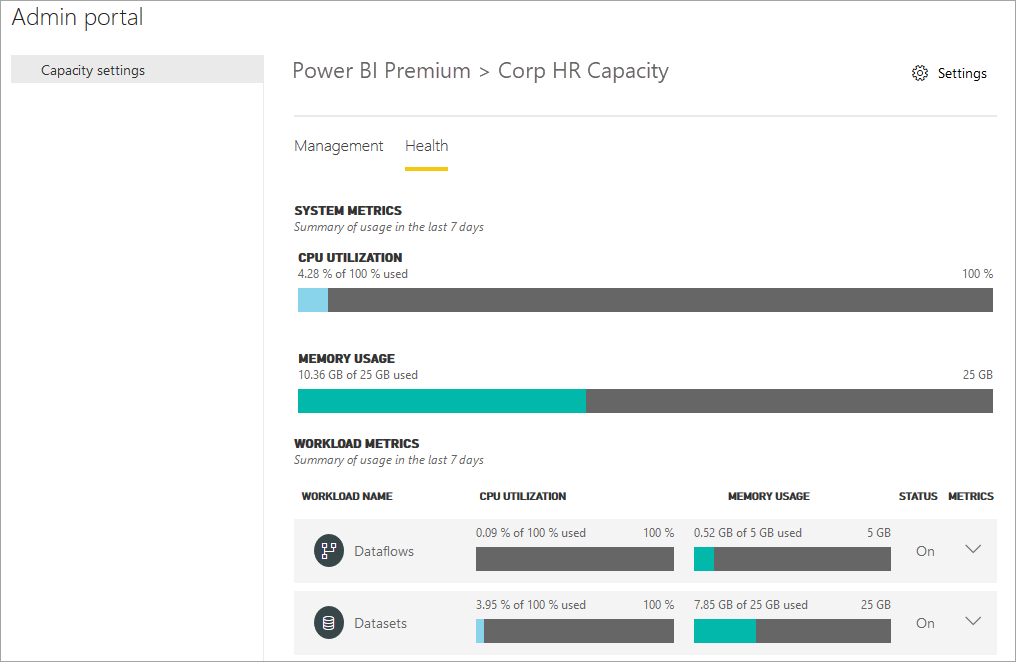Click the Workload Name column header
Image resolution: width=1016 pixels, height=662 pixels.
coord(347,496)
